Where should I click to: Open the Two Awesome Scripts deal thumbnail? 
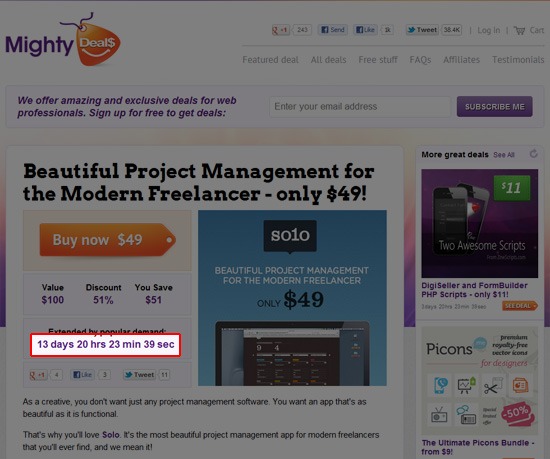pyautogui.click(x=479, y=223)
